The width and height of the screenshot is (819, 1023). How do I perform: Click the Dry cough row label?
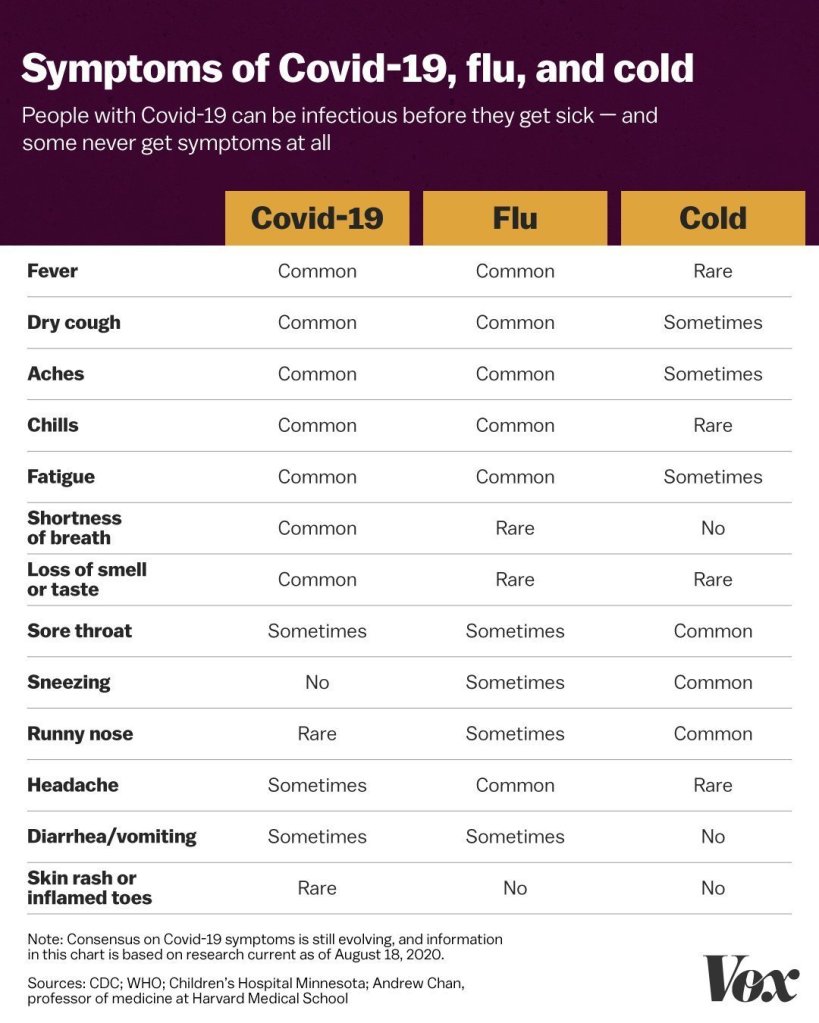tap(74, 322)
